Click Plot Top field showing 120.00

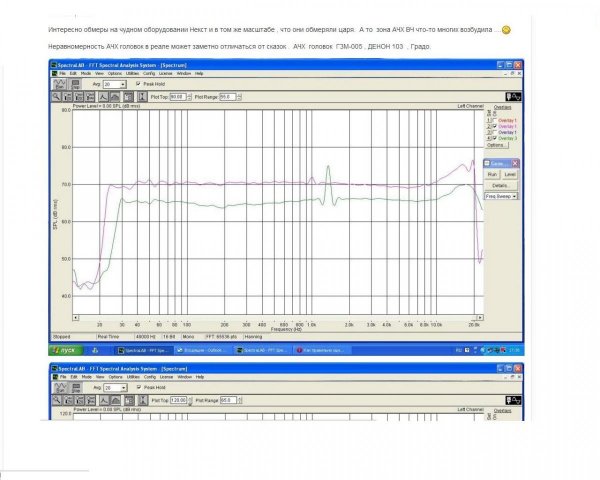click(x=179, y=400)
